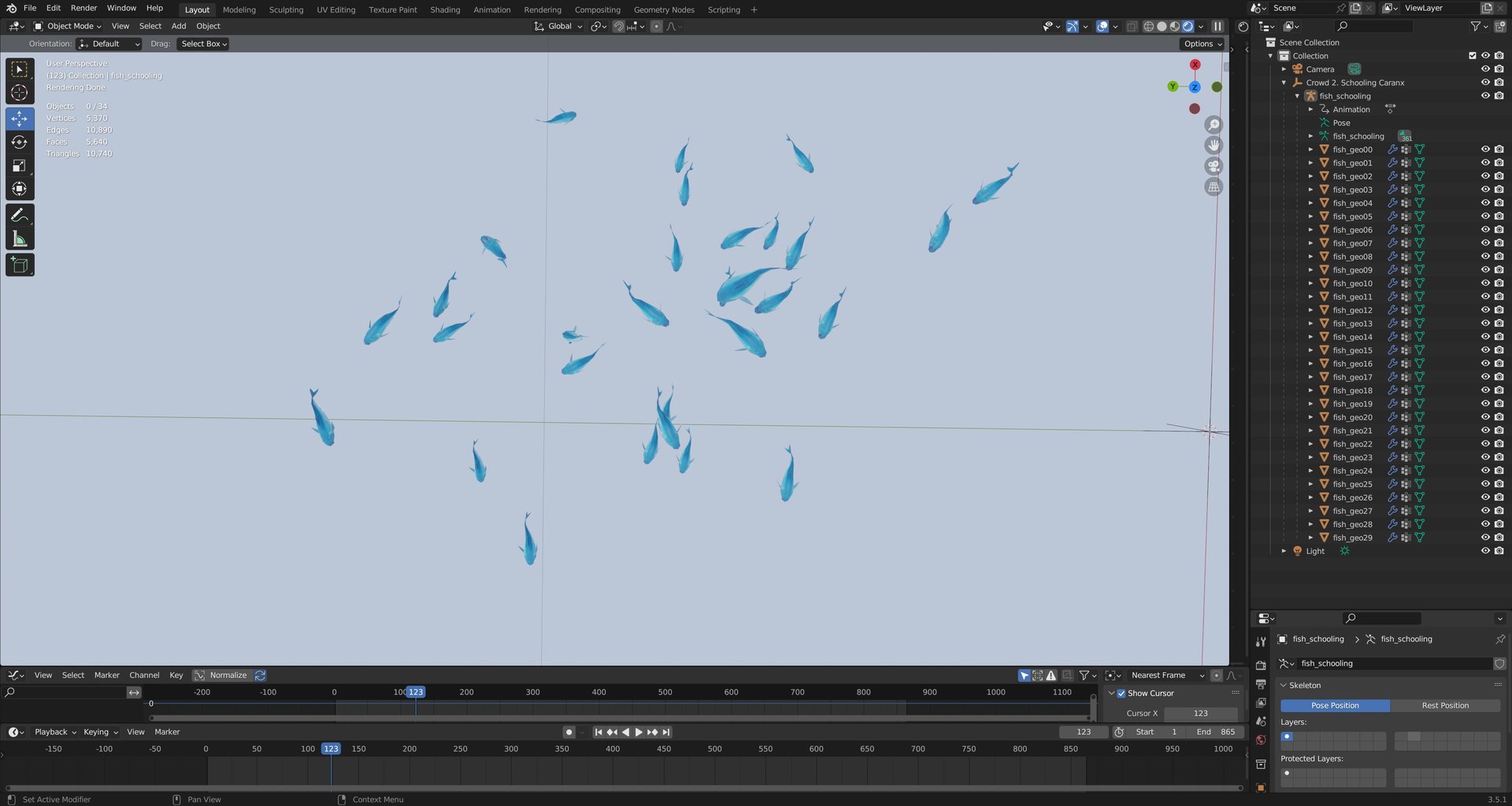Screen dimensions: 1512x806
Task: Select the Cursor tool in the viewport toolbar
Action: [x=20, y=93]
